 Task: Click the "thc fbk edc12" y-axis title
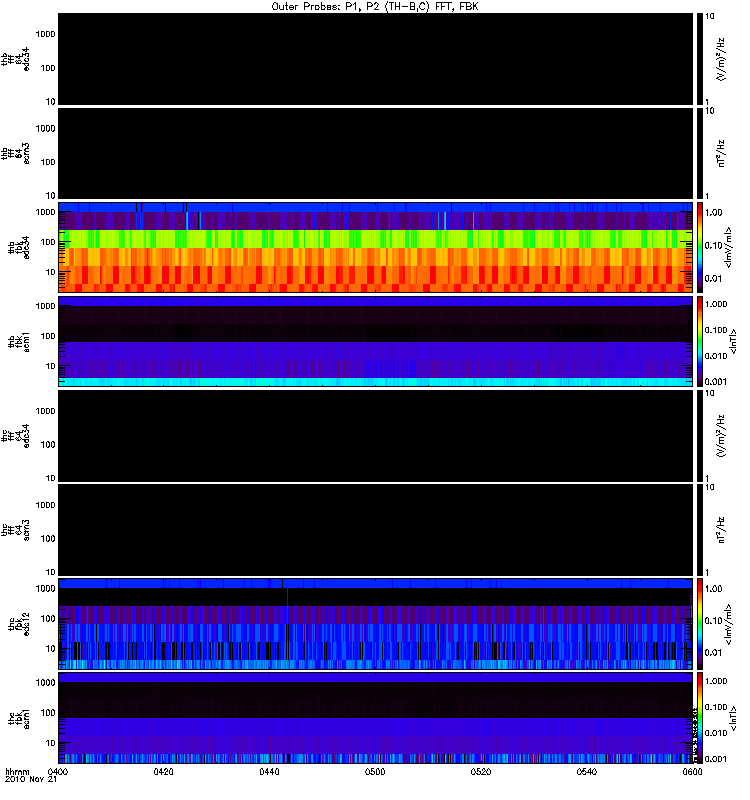tap(19, 622)
